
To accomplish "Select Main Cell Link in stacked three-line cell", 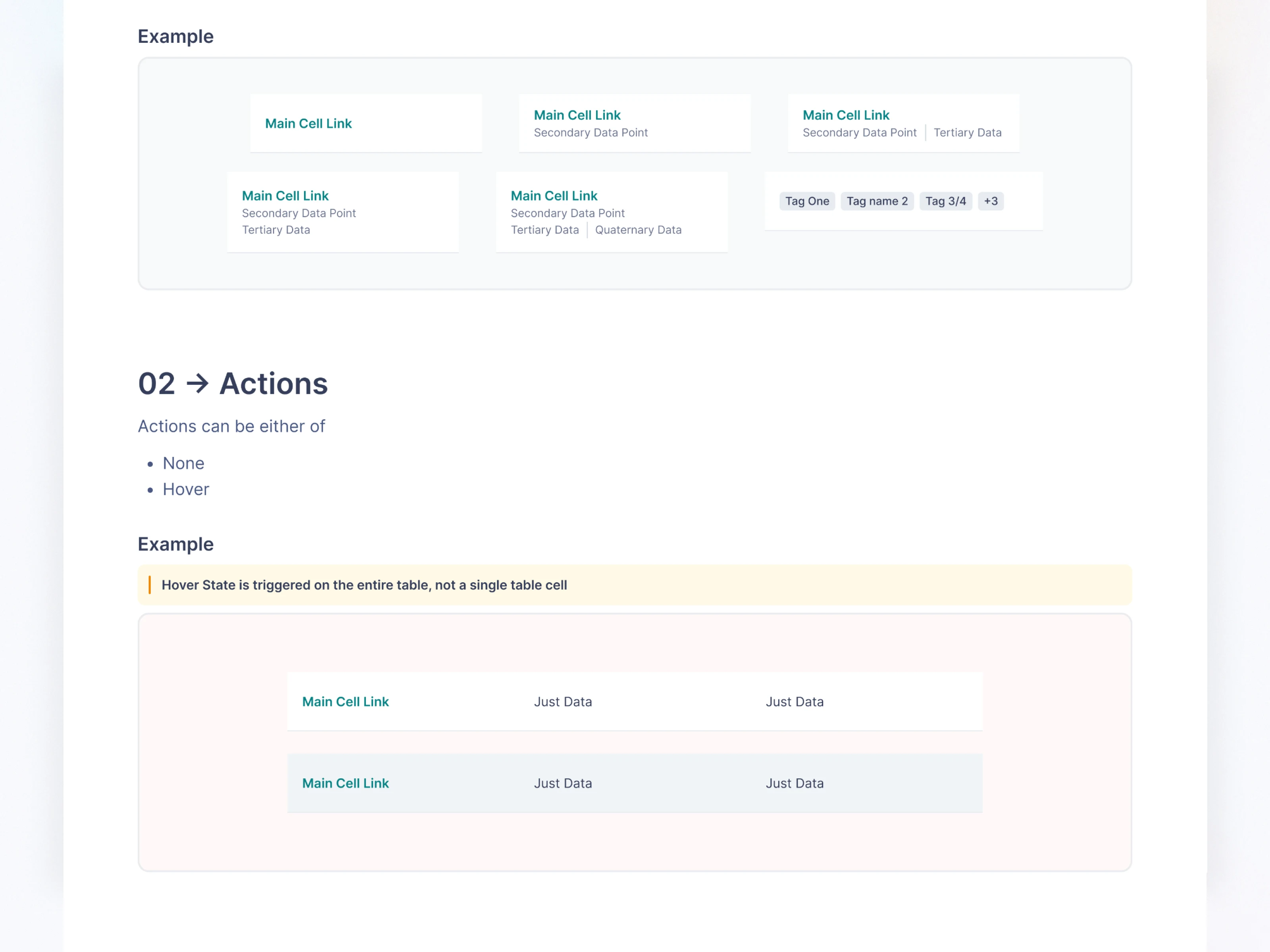I will tap(285, 196).
